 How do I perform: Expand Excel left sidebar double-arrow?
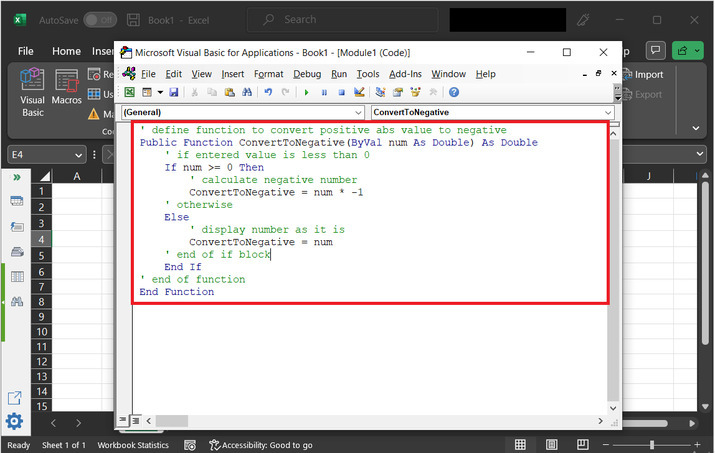17,177
